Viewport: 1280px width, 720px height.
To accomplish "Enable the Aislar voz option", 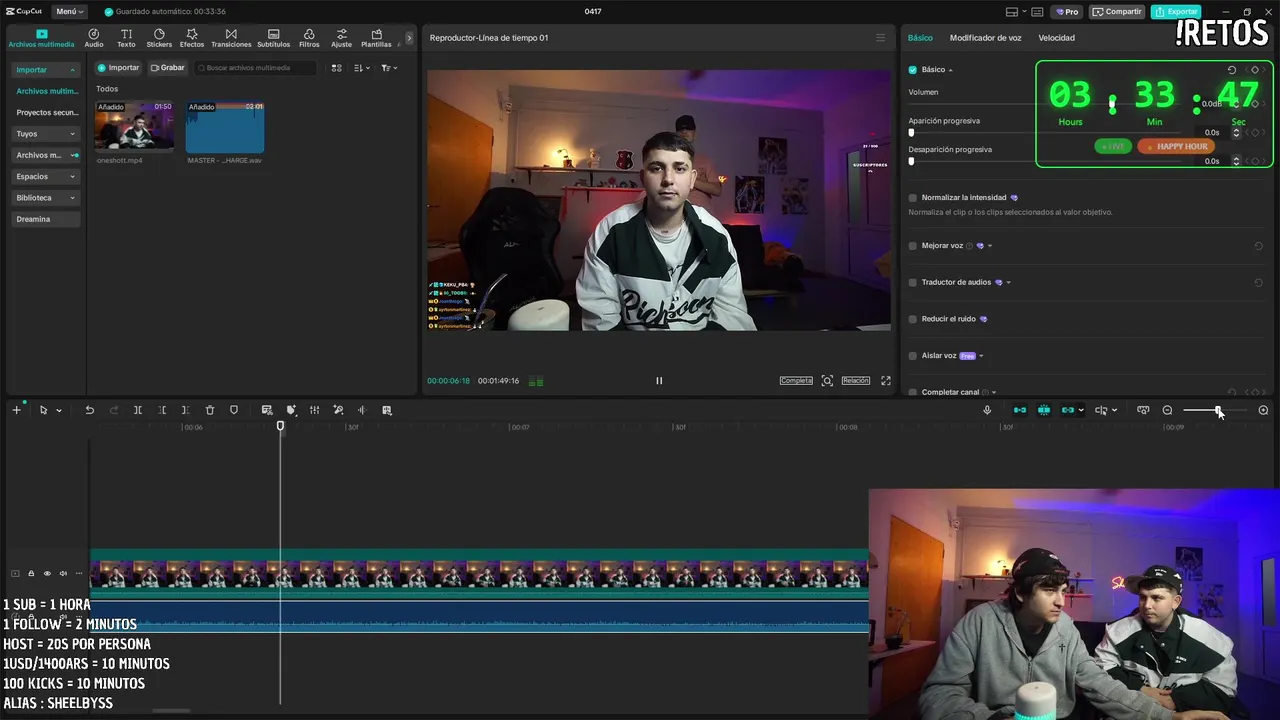I will (x=913, y=356).
